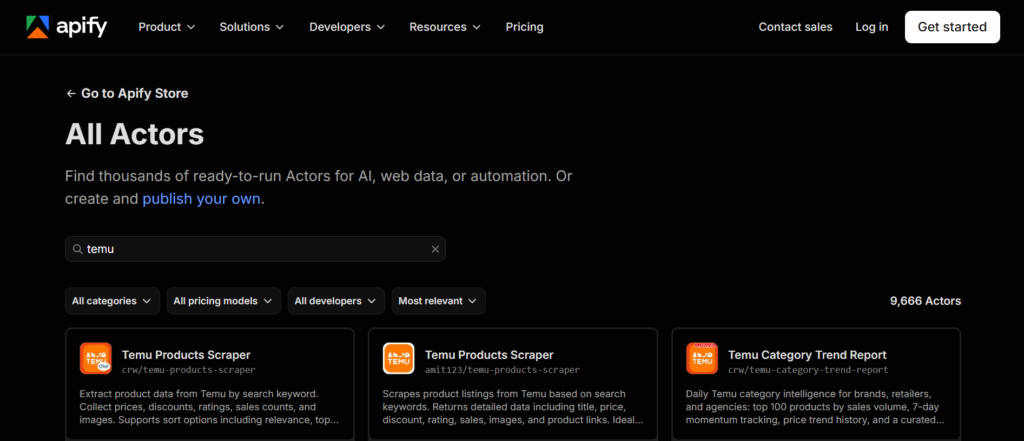Click the Get started button

[x=952, y=27]
